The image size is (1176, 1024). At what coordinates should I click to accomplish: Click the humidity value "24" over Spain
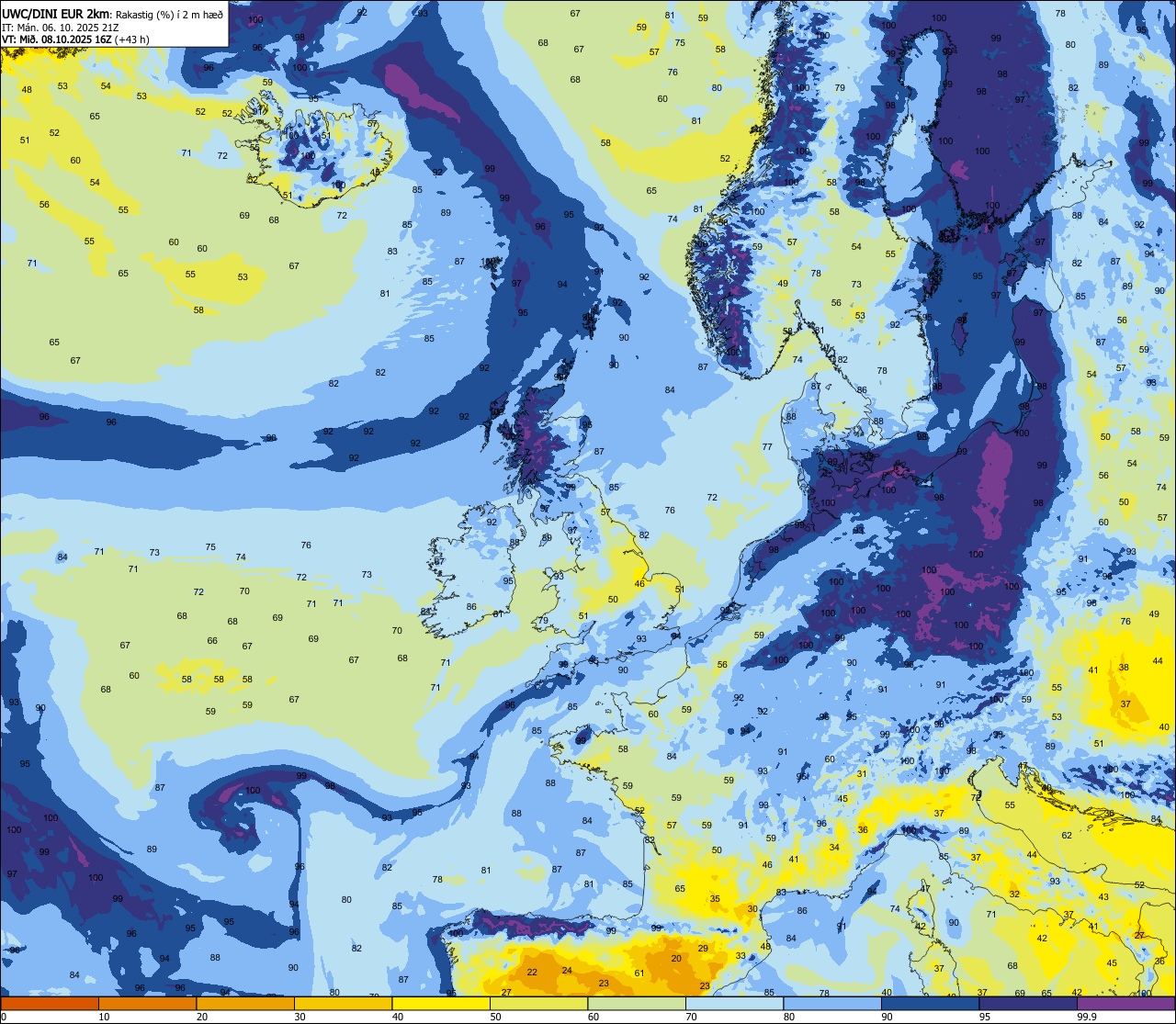click(x=567, y=971)
